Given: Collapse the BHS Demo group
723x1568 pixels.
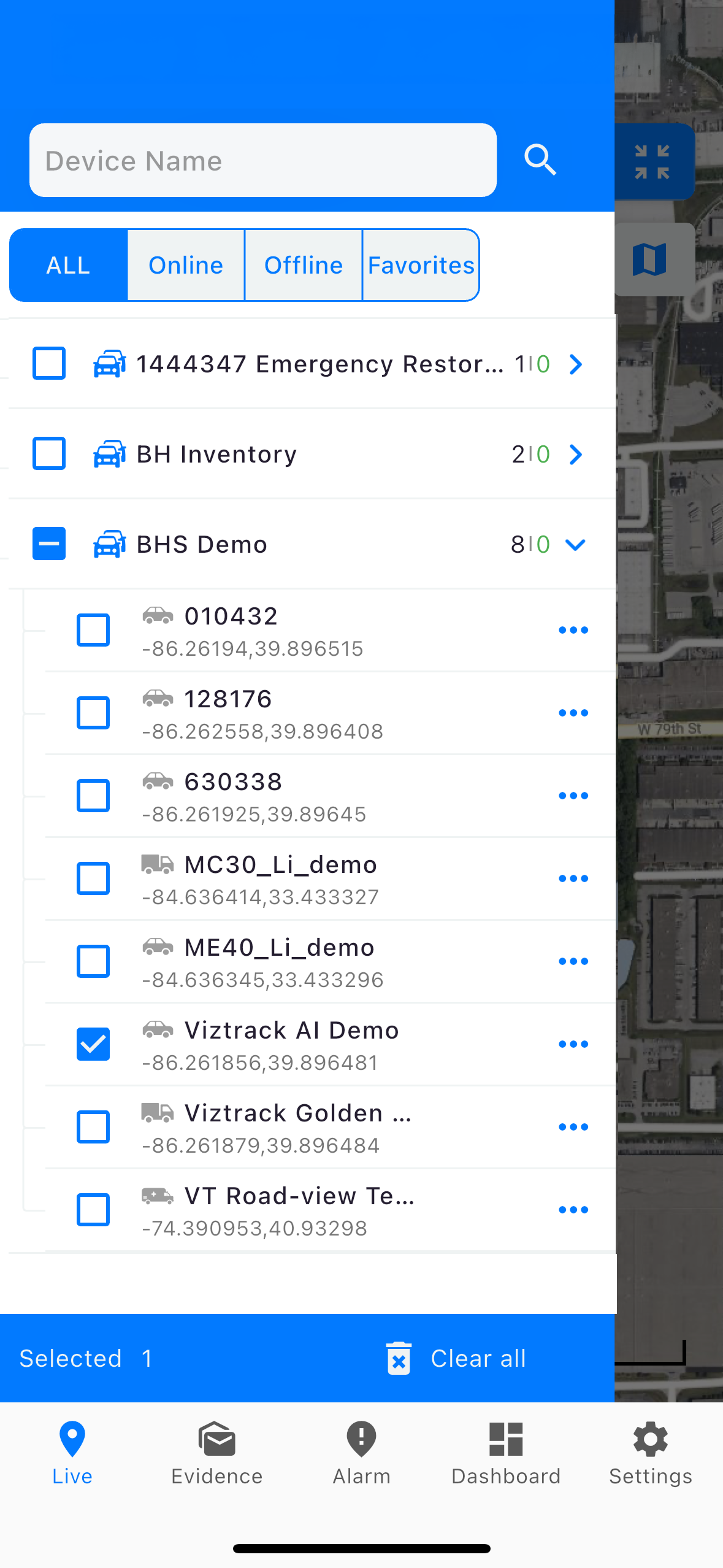Looking at the screenshot, I should (x=575, y=544).
